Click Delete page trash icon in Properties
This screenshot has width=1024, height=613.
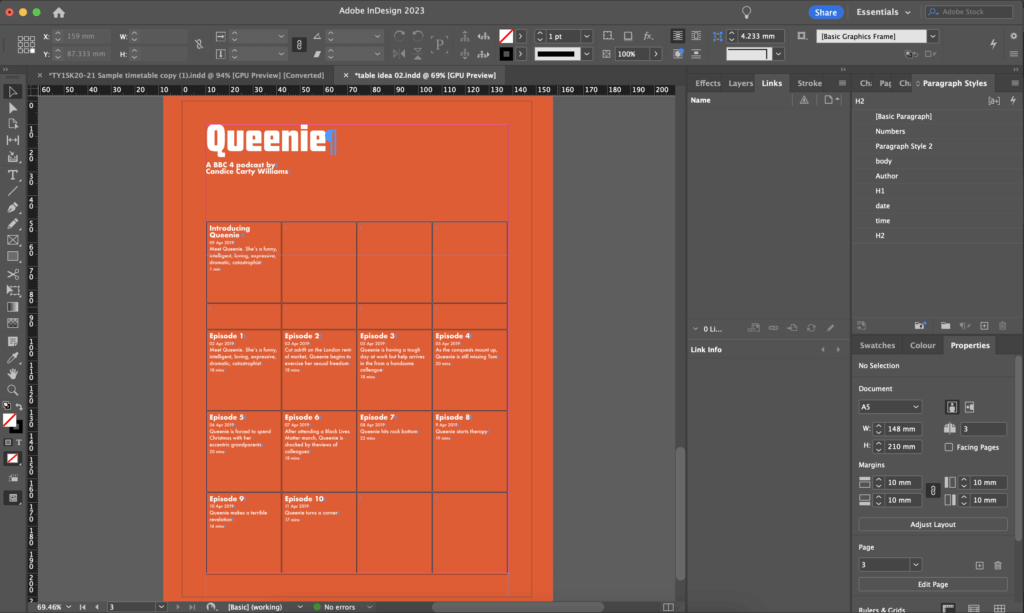(x=998, y=565)
